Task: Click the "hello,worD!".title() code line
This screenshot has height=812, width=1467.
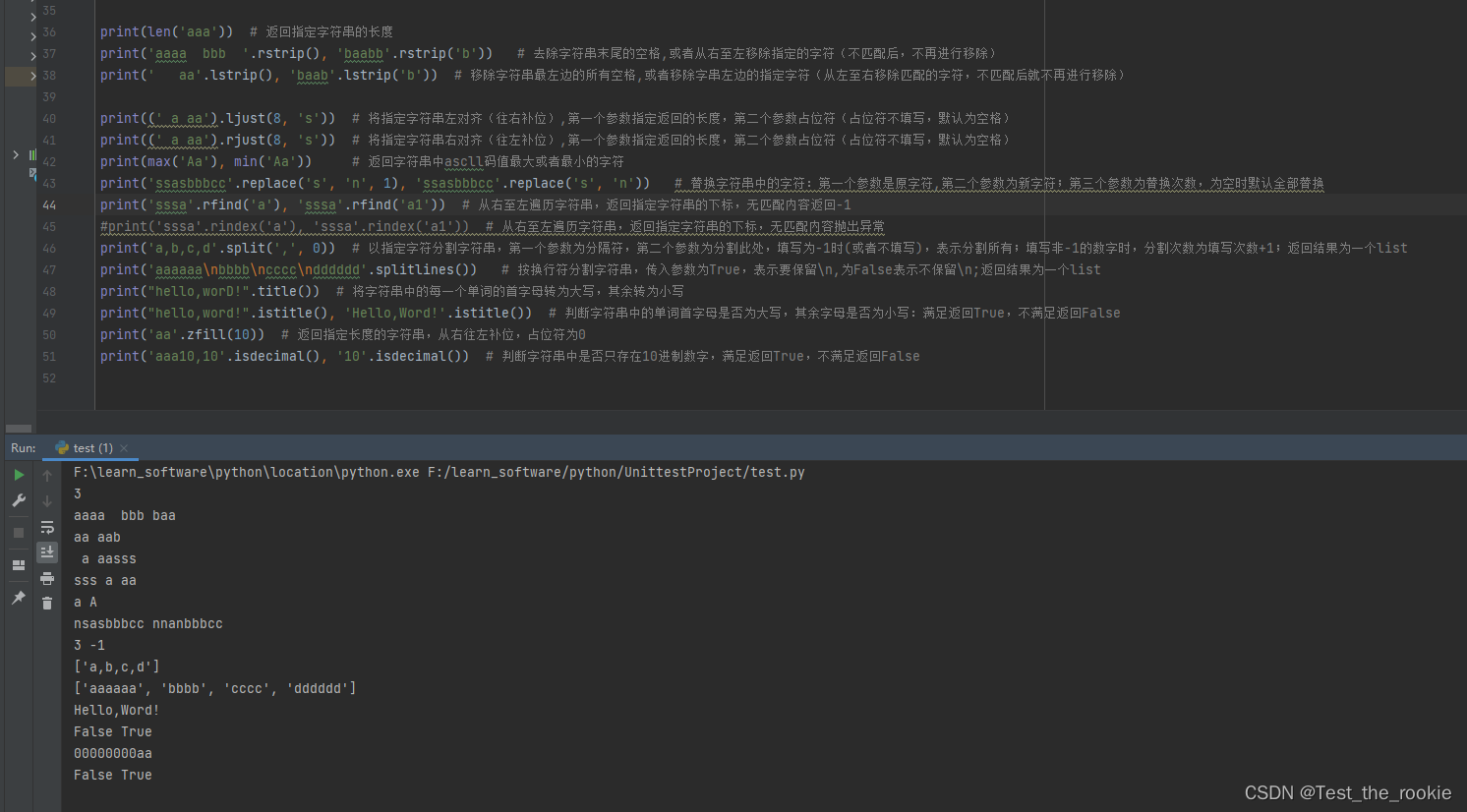Action: [209, 292]
